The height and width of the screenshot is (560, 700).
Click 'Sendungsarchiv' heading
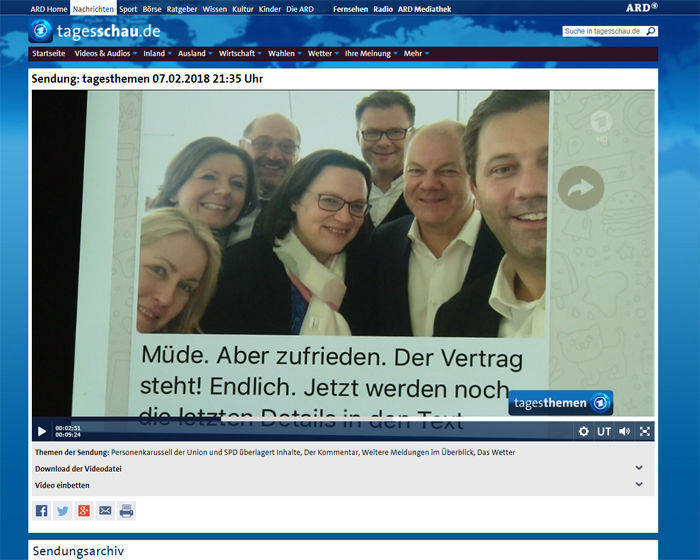tap(78, 551)
